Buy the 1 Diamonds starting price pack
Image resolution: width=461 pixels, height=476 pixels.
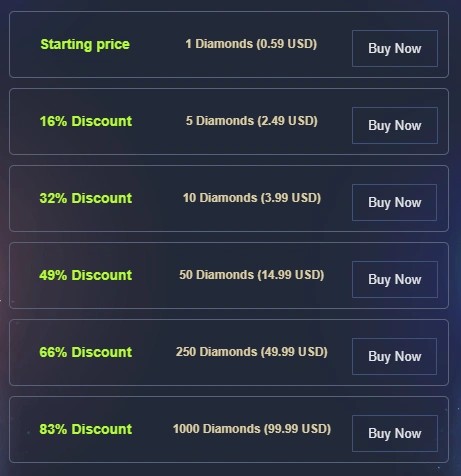(395, 49)
